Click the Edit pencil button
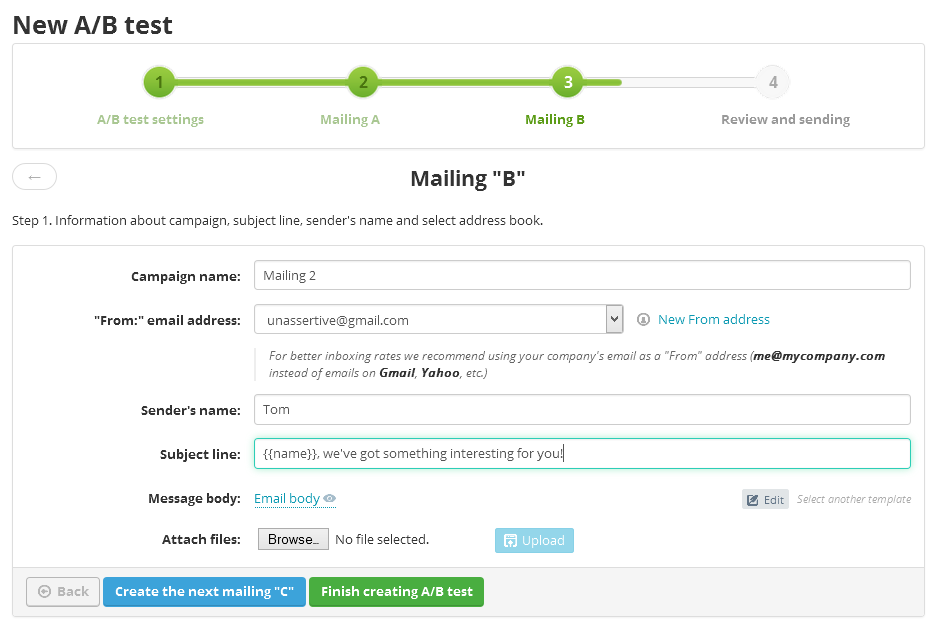This screenshot has width=937, height=628. click(x=765, y=499)
